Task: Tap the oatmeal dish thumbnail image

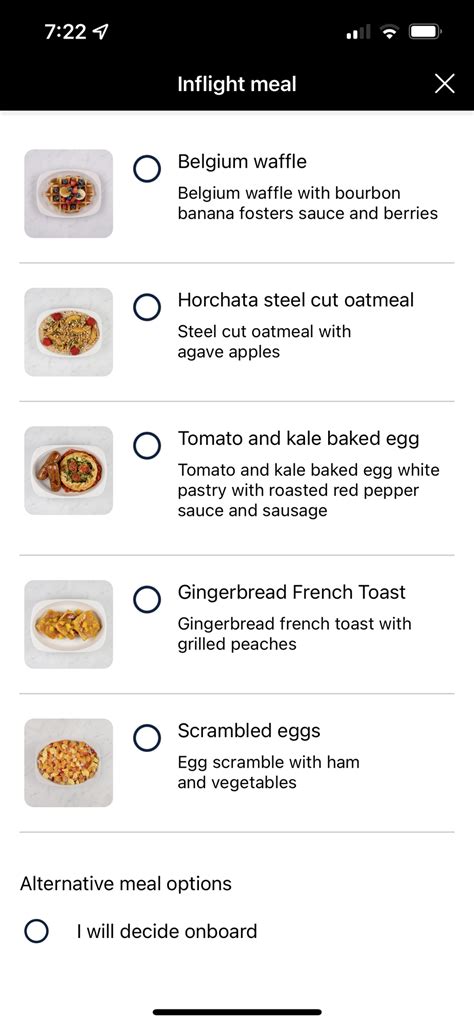Action: pos(69,332)
